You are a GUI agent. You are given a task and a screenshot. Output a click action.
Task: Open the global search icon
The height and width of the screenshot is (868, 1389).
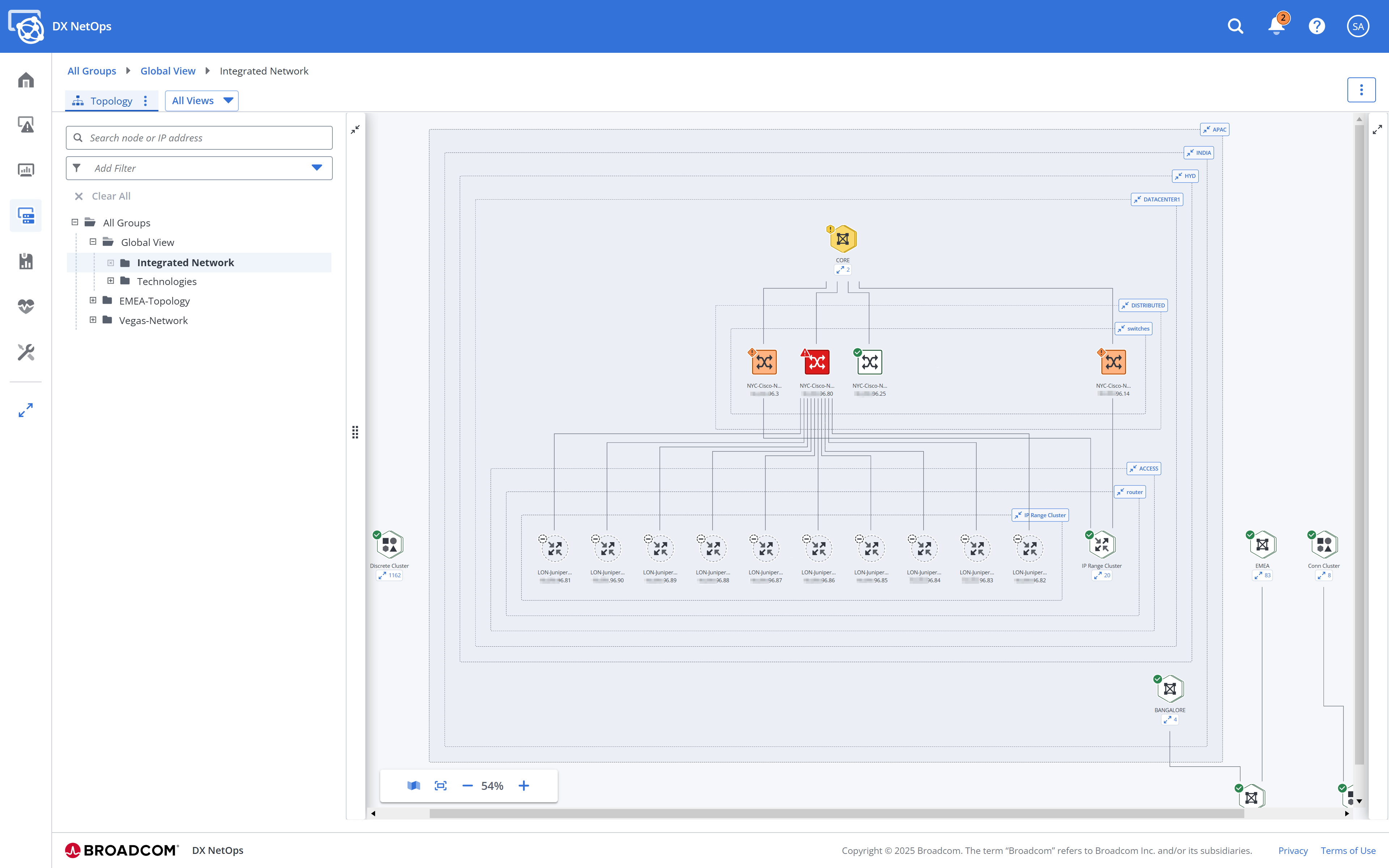coord(1235,26)
